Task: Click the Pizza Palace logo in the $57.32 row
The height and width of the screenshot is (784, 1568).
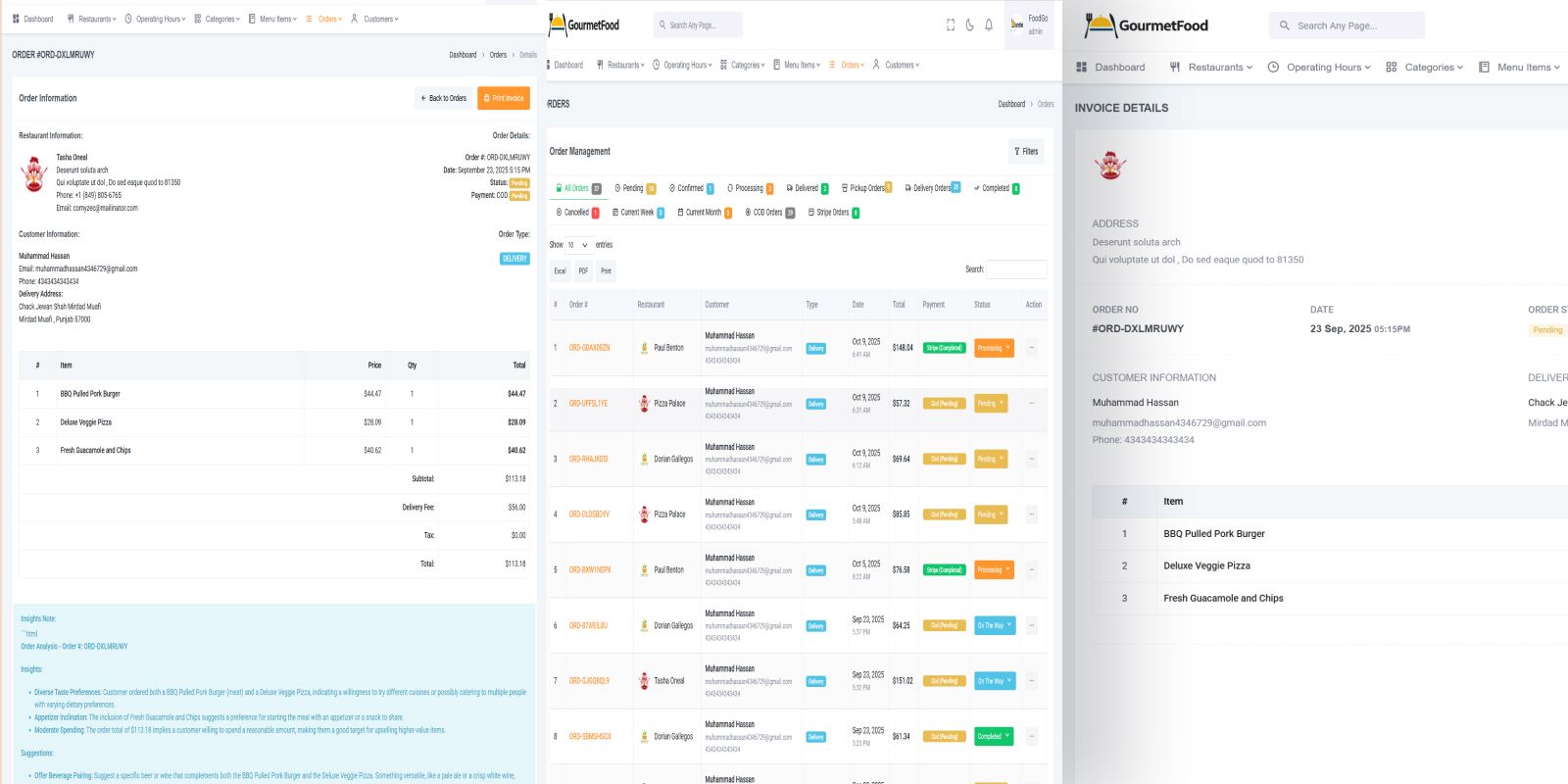Action: click(x=644, y=404)
